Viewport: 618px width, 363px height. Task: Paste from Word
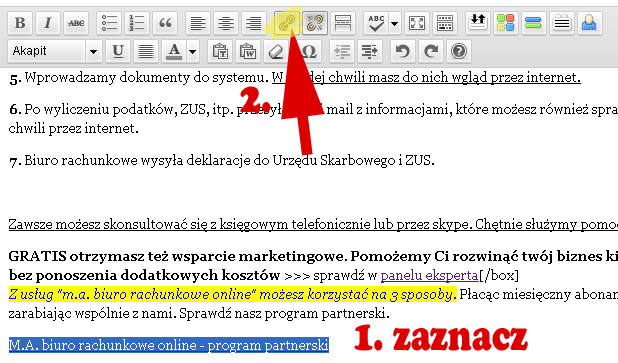point(248,51)
